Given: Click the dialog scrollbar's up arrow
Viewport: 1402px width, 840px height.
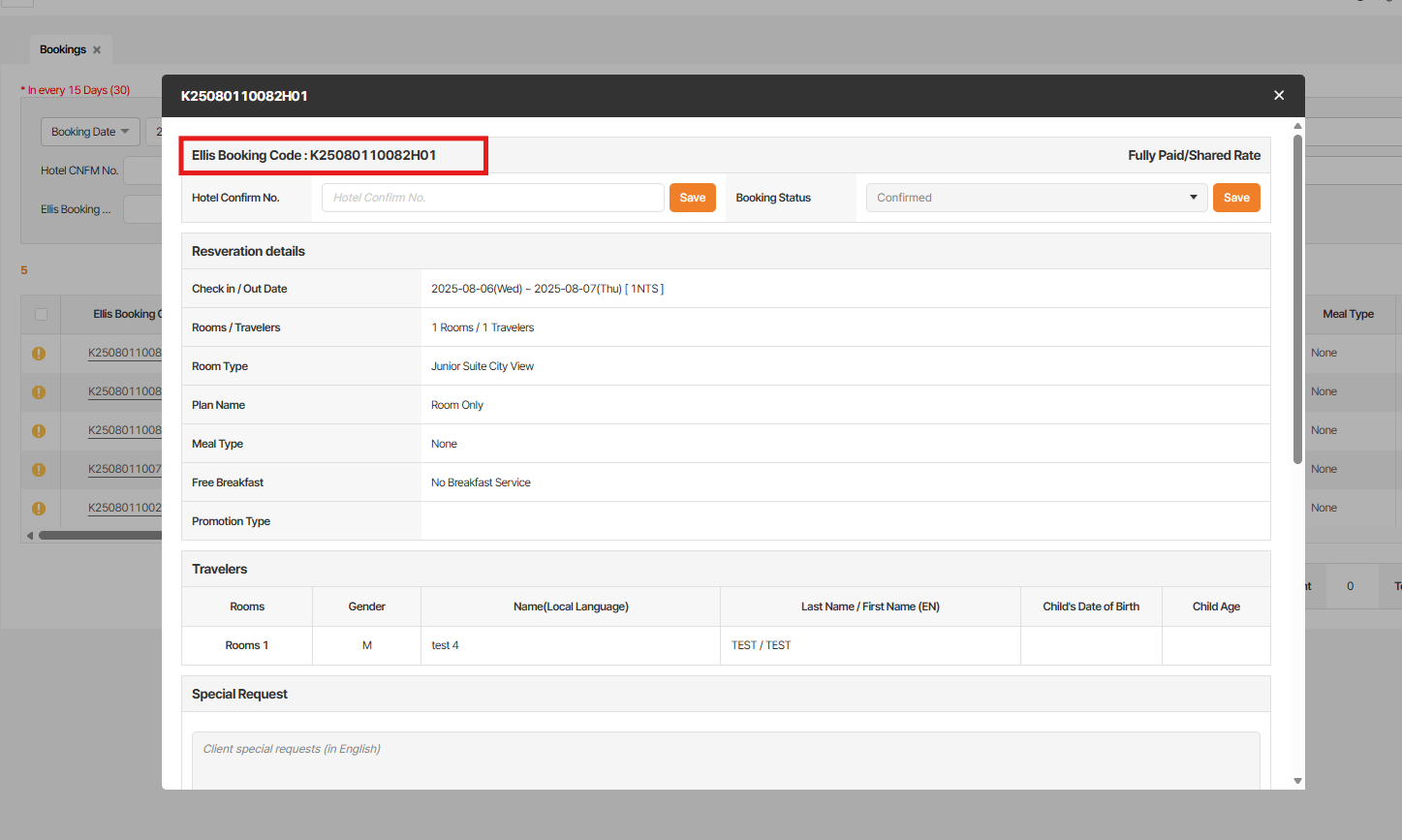Looking at the screenshot, I should coord(1297,126).
